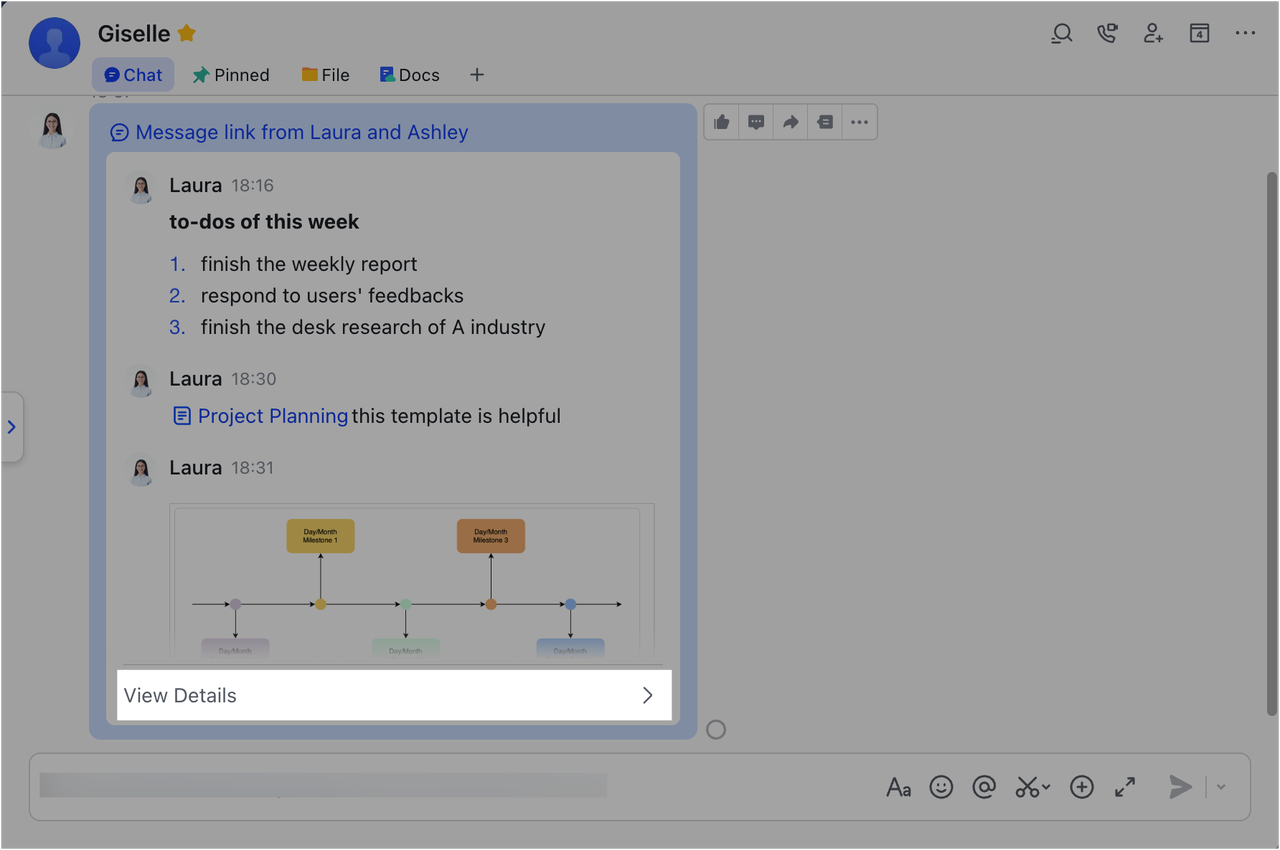The height and width of the screenshot is (850, 1280).
Task: Open text formatting with the Aa icon
Action: click(x=897, y=787)
